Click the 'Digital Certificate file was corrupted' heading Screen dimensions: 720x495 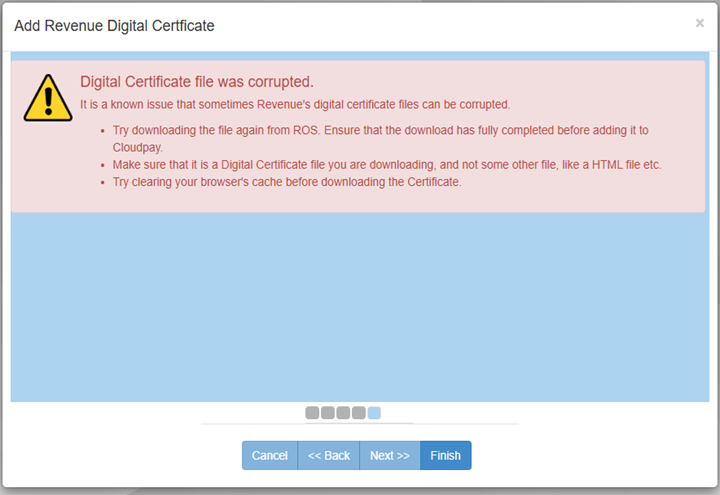pyautogui.click(x=196, y=82)
